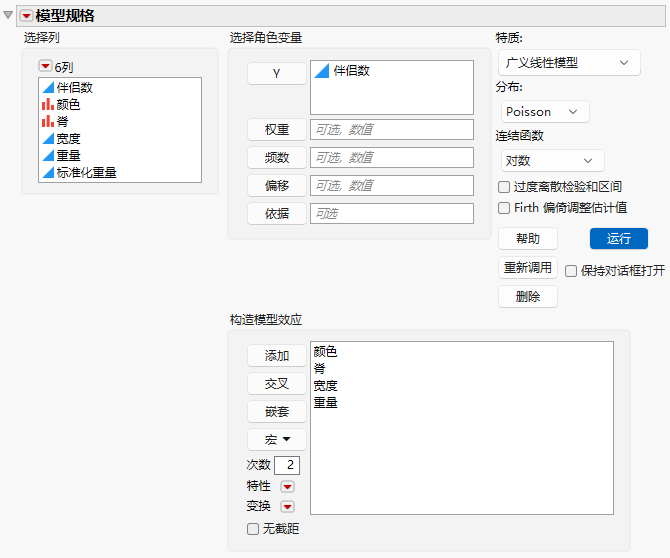Click the 偏移 optional numeric field
Viewport: 670px width, 558px height.
[392, 185]
